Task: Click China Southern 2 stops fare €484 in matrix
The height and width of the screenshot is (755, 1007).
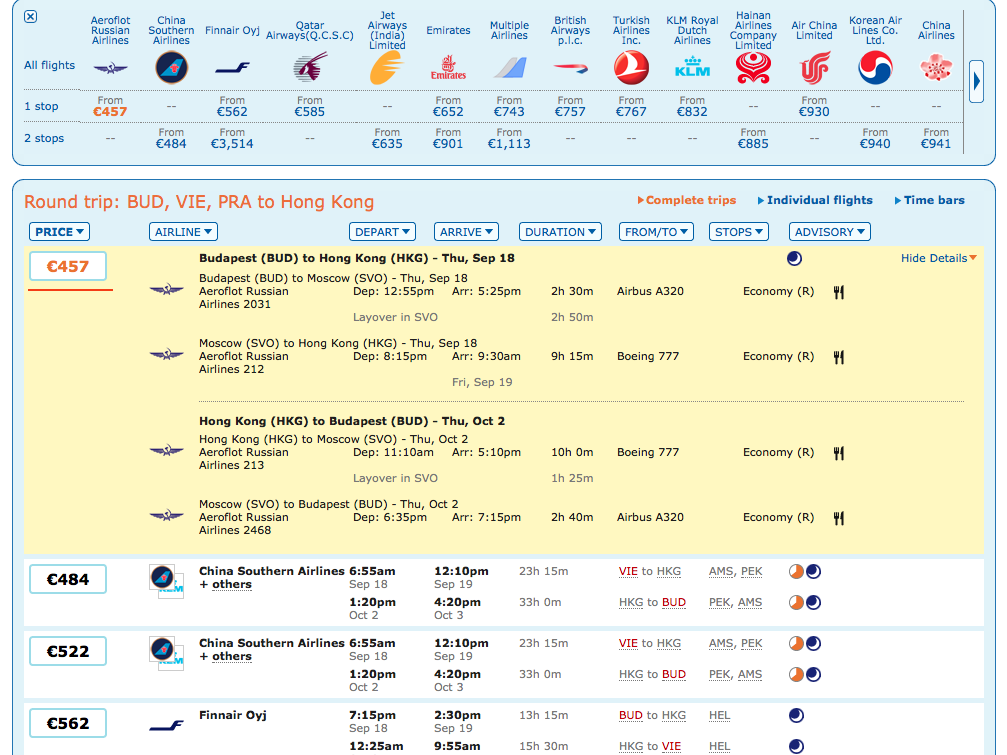Action: click(171, 144)
